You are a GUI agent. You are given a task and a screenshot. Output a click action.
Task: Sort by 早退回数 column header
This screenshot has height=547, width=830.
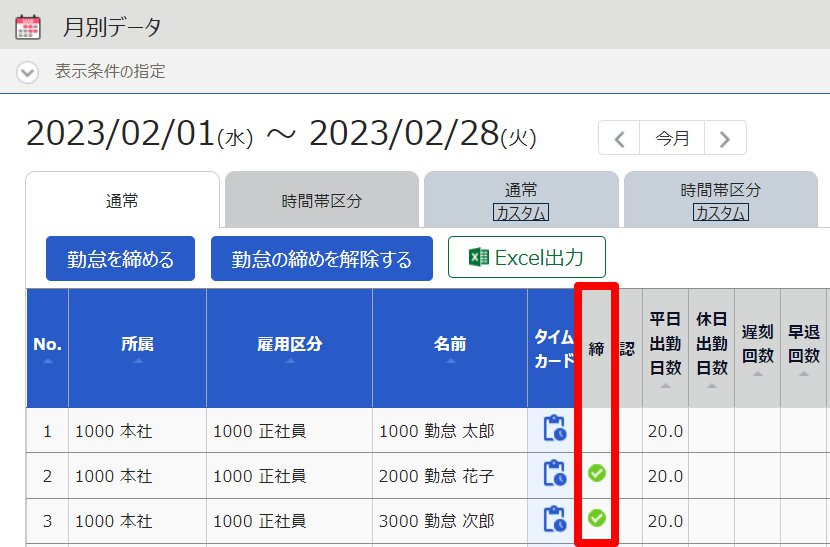(804, 348)
